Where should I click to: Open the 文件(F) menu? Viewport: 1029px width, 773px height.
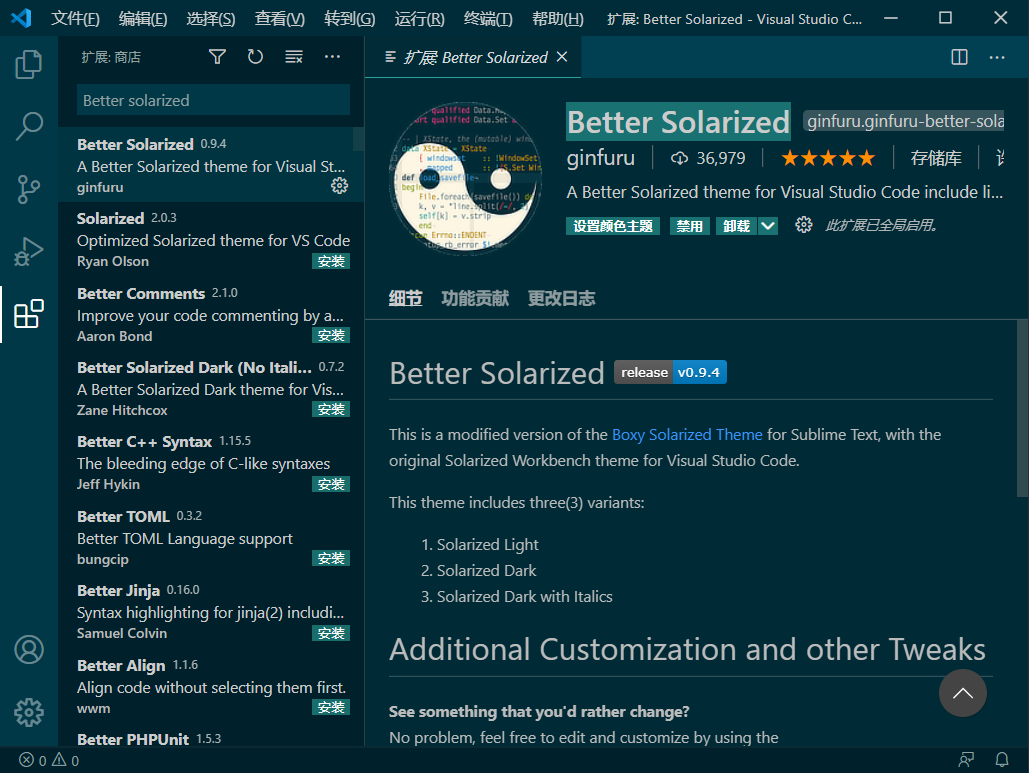coord(75,18)
